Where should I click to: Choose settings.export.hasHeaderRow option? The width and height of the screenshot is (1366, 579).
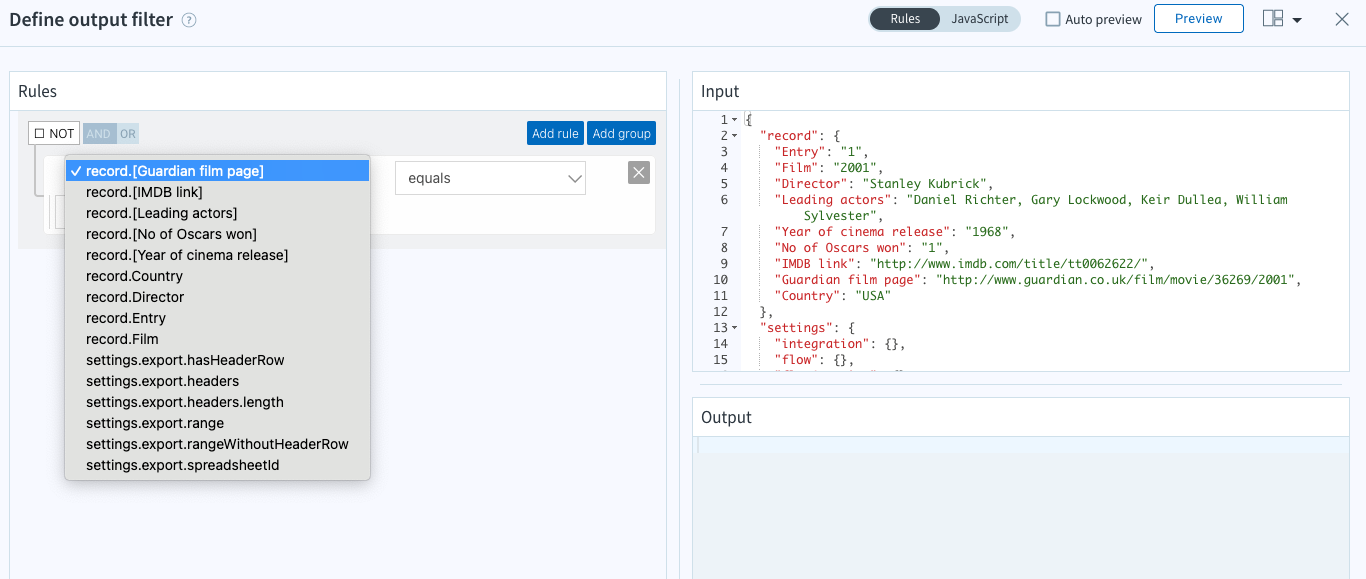(218, 360)
